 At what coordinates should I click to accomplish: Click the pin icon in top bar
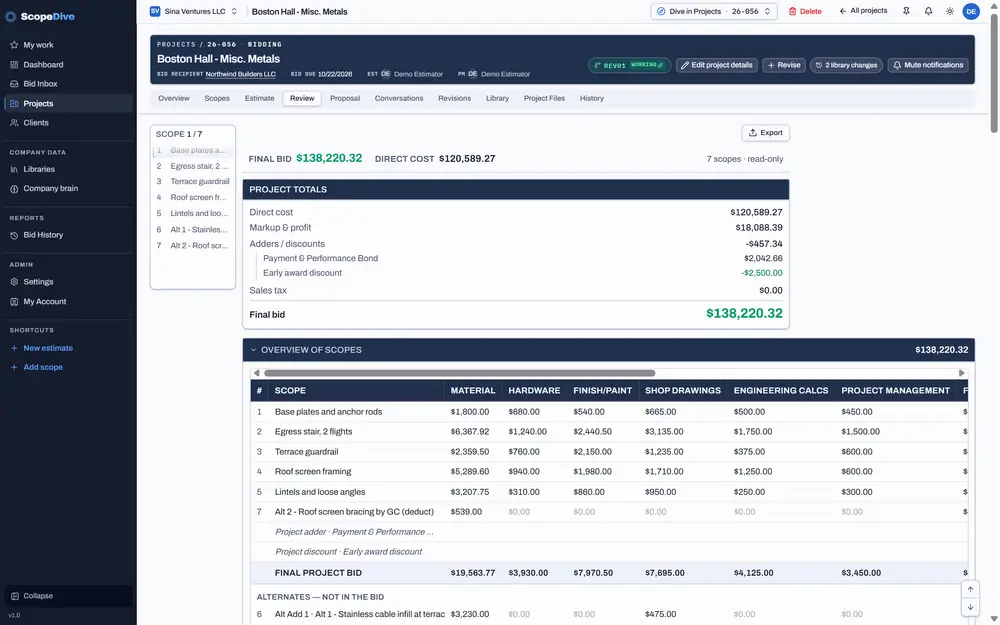[906, 11]
